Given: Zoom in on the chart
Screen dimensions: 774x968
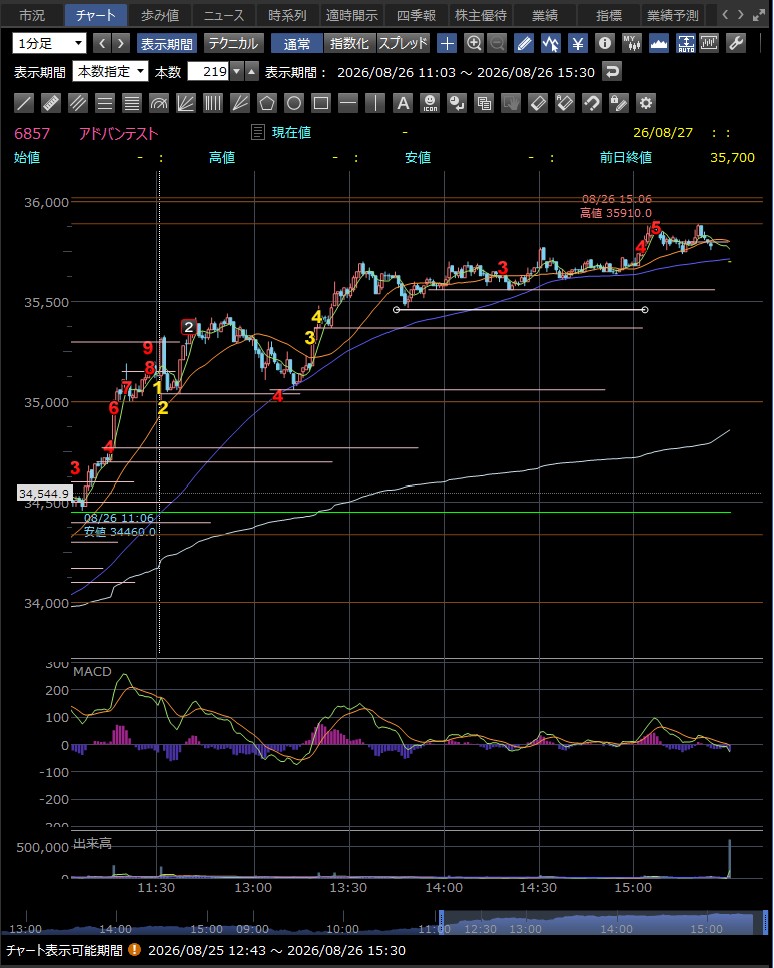Looking at the screenshot, I should [474, 43].
